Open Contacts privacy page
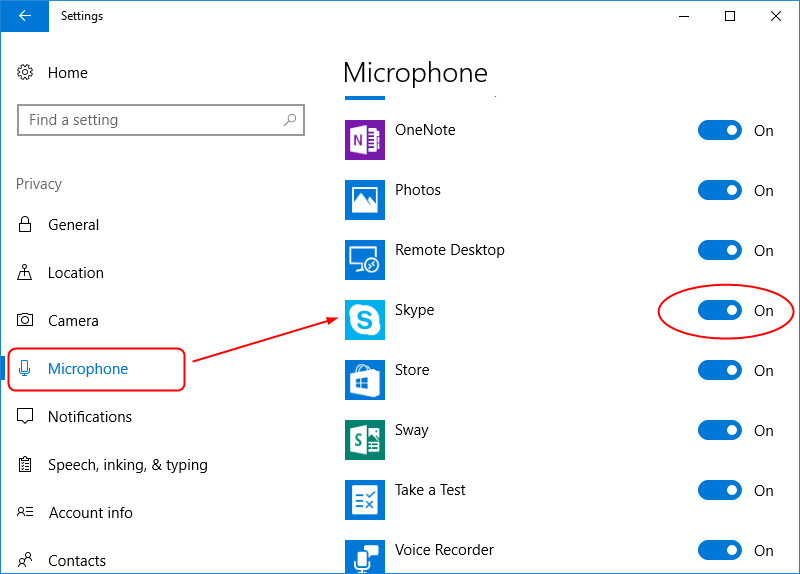Image resolution: width=800 pixels, height=574 pixels. 77,560
